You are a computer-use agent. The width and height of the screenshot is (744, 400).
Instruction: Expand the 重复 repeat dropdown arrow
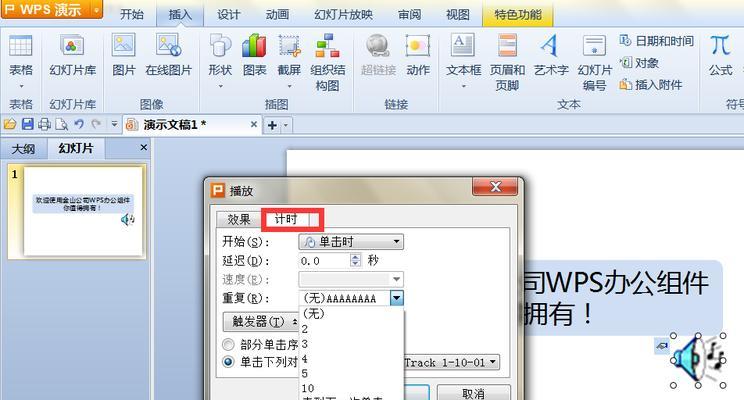pyautogui.click(x=397, y=298)
